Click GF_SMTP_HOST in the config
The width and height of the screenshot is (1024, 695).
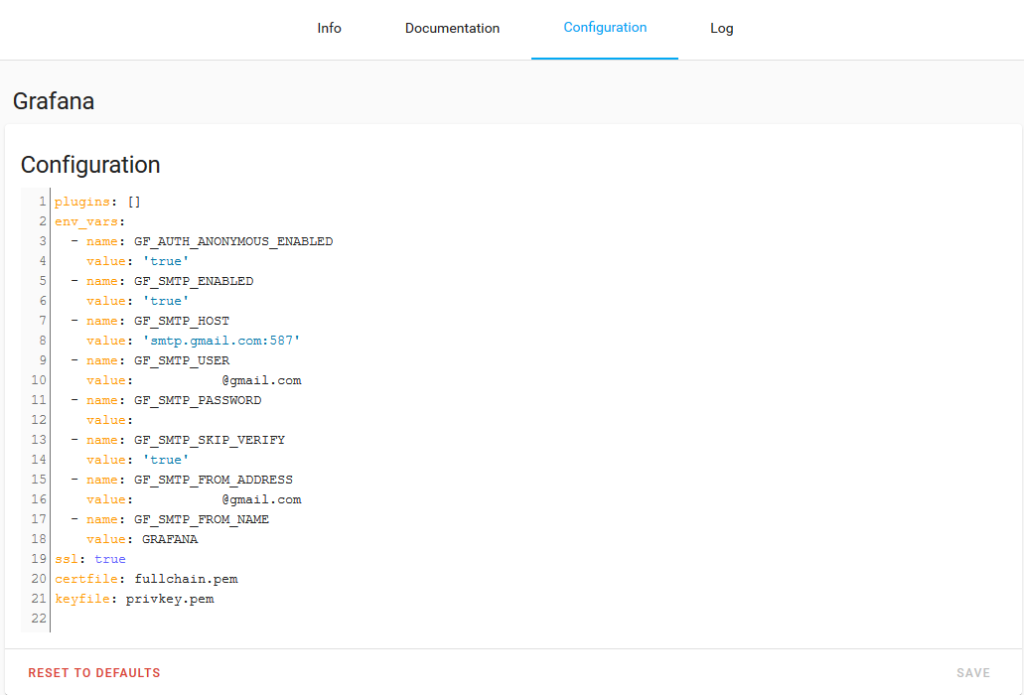(x=182, y=321)
